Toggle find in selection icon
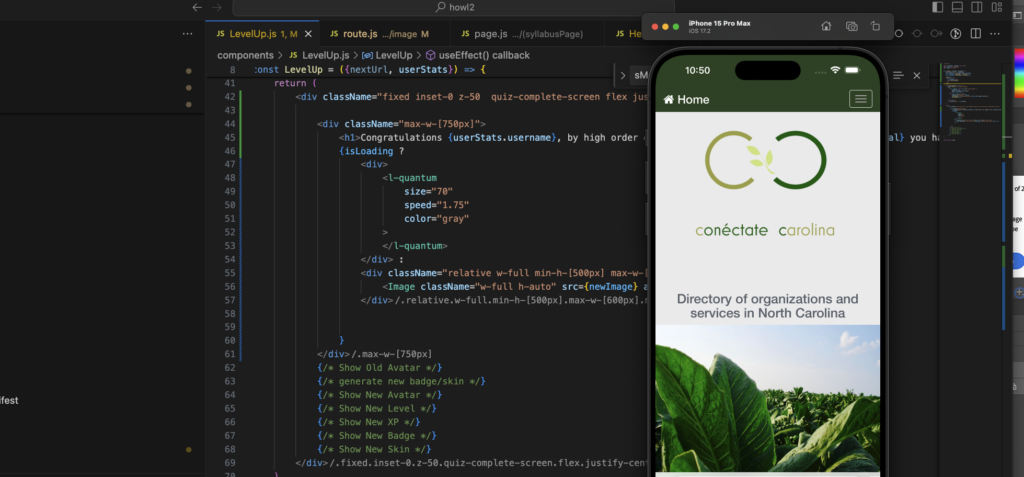 [898, 76]
